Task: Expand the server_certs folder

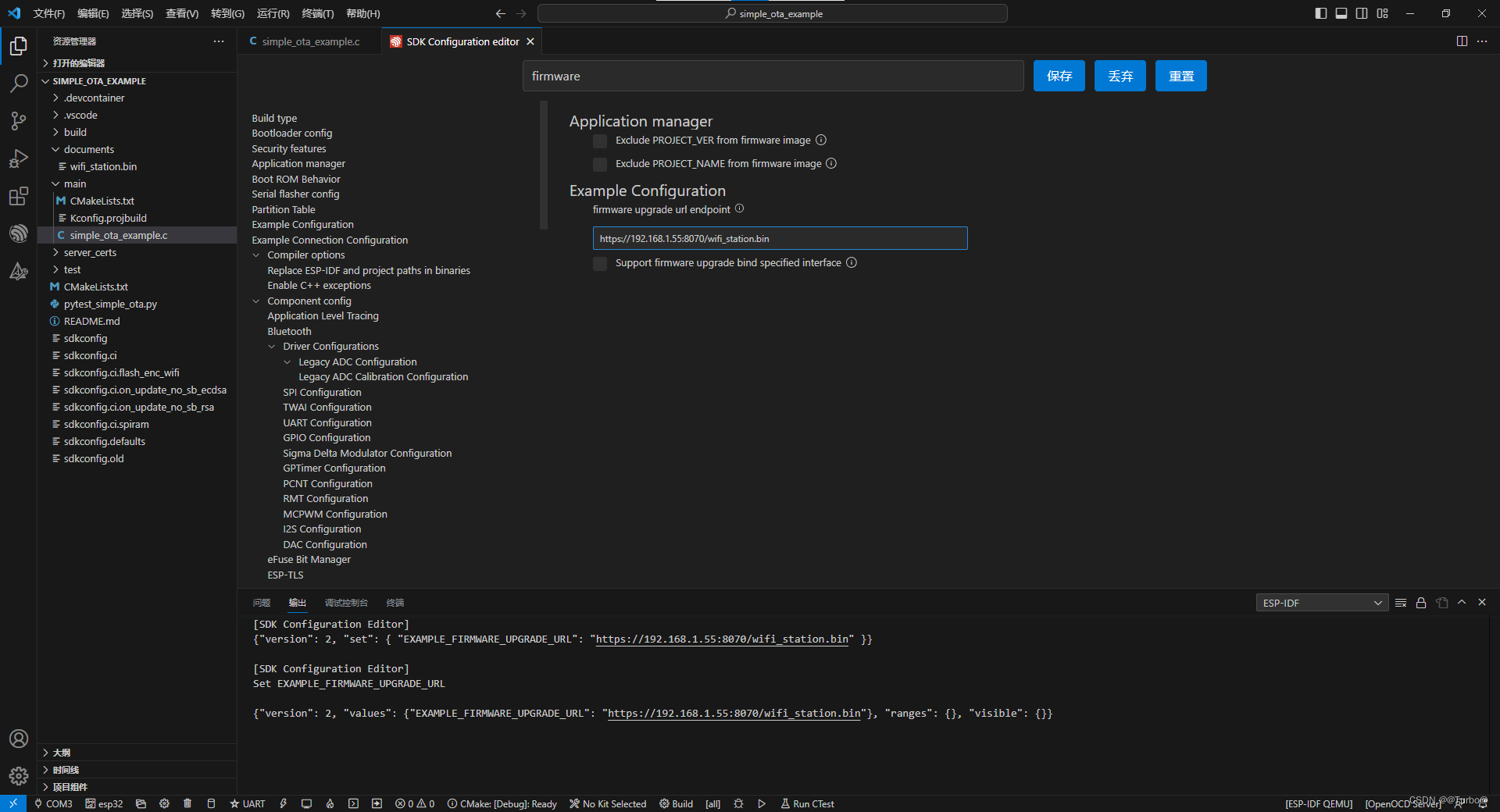Action: pos(90,252)
